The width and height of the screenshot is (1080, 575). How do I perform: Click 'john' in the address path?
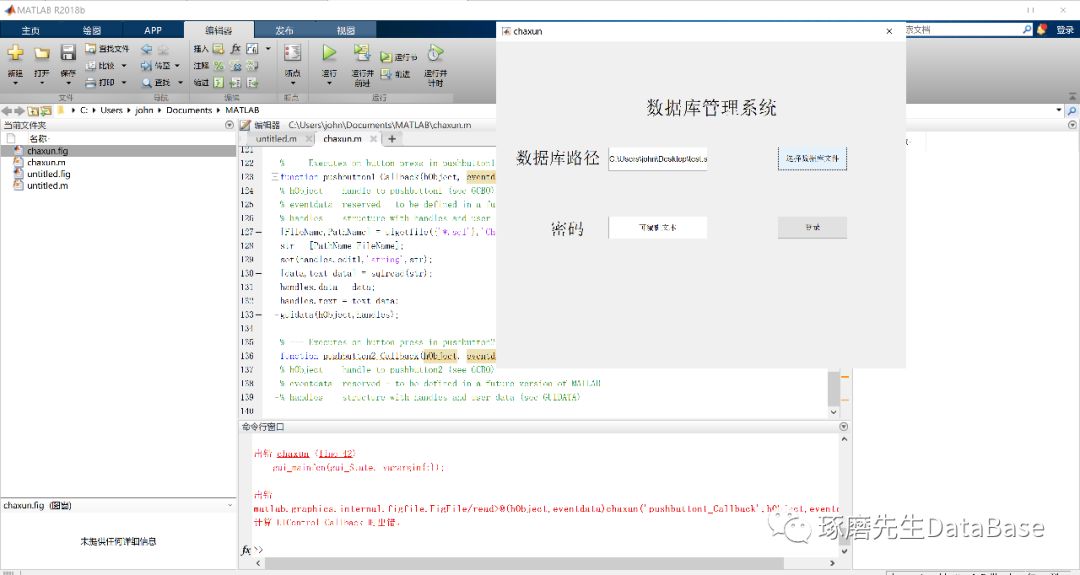point(144,110)
